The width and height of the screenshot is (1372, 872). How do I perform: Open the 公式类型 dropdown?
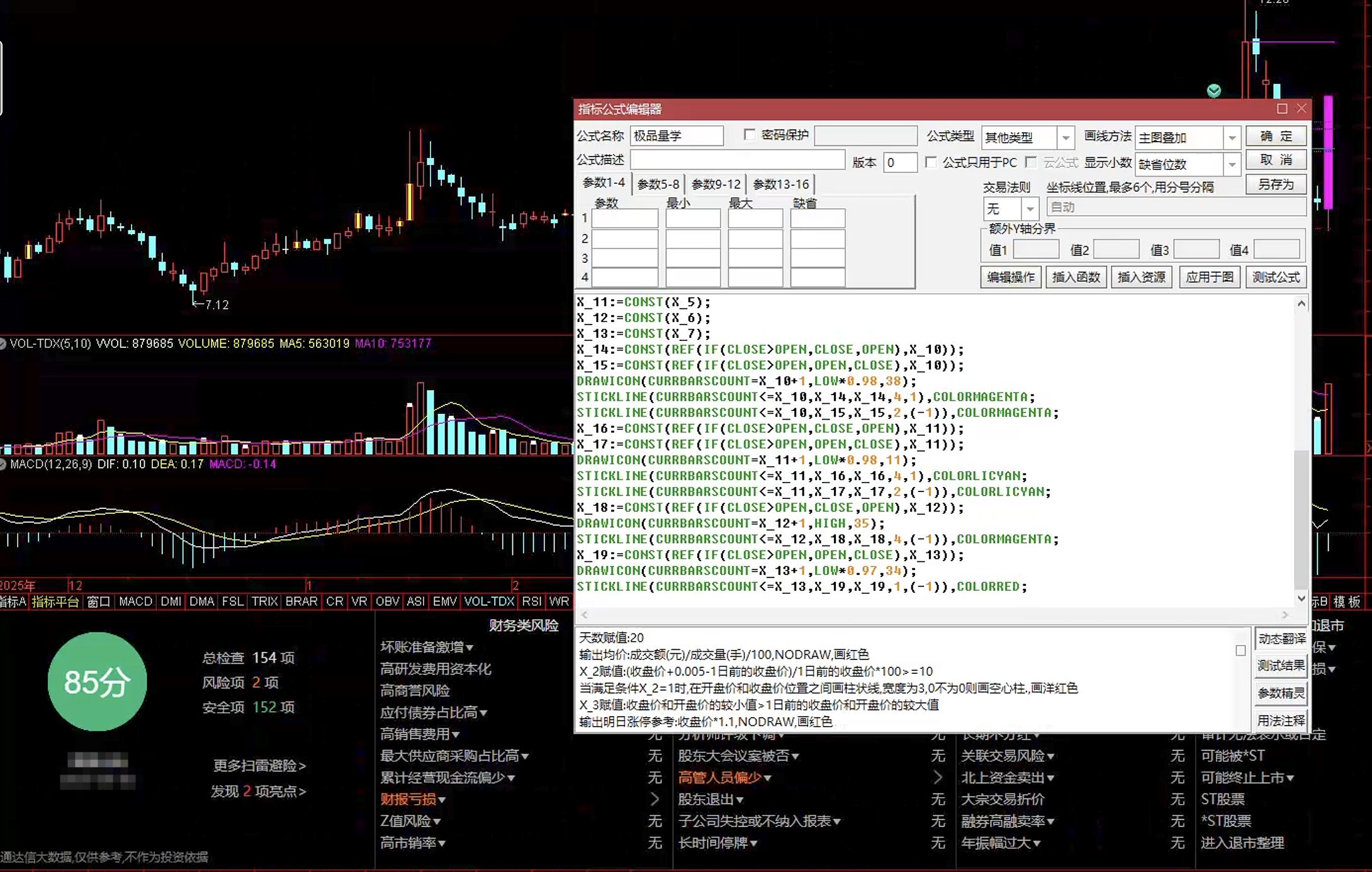click(x=1066, y=137)
